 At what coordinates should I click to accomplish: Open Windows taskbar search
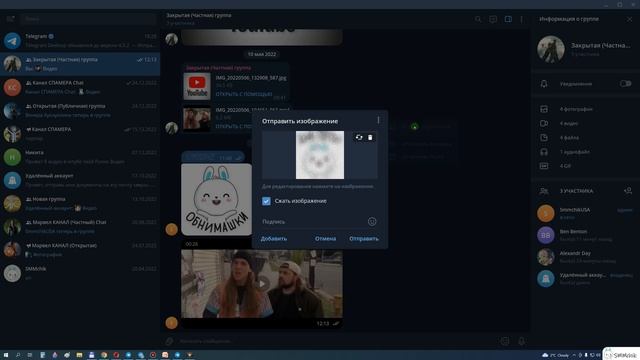(18, 355)
